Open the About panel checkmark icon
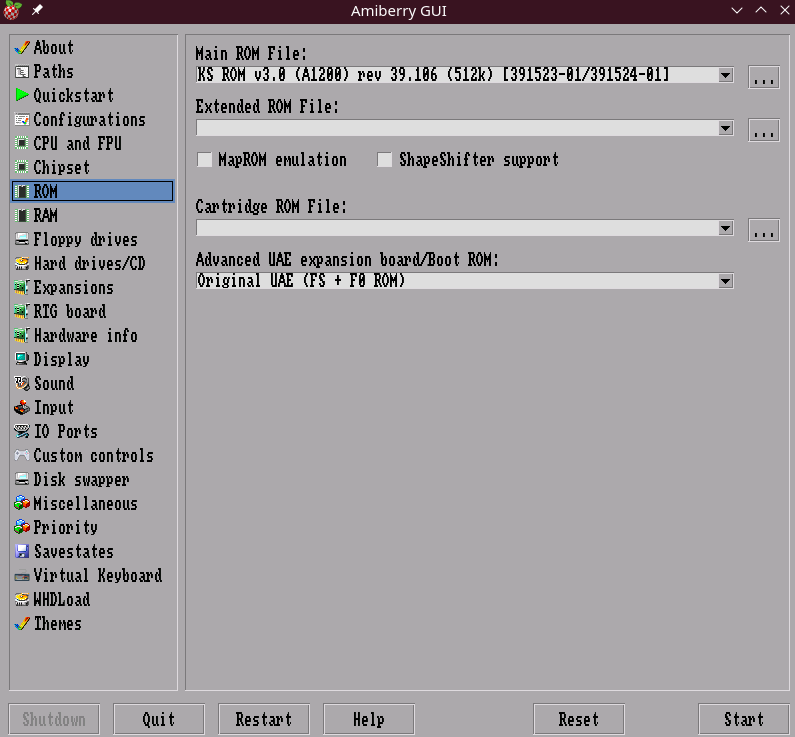The height and width of the screenshot is (737, 795). click(22, 48)
